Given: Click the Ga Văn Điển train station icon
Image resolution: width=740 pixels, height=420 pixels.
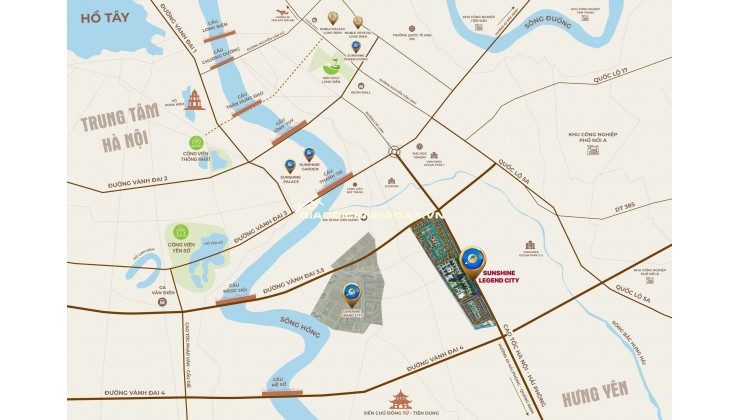Looking at the screenshot, I should click(x=162, y=302).
